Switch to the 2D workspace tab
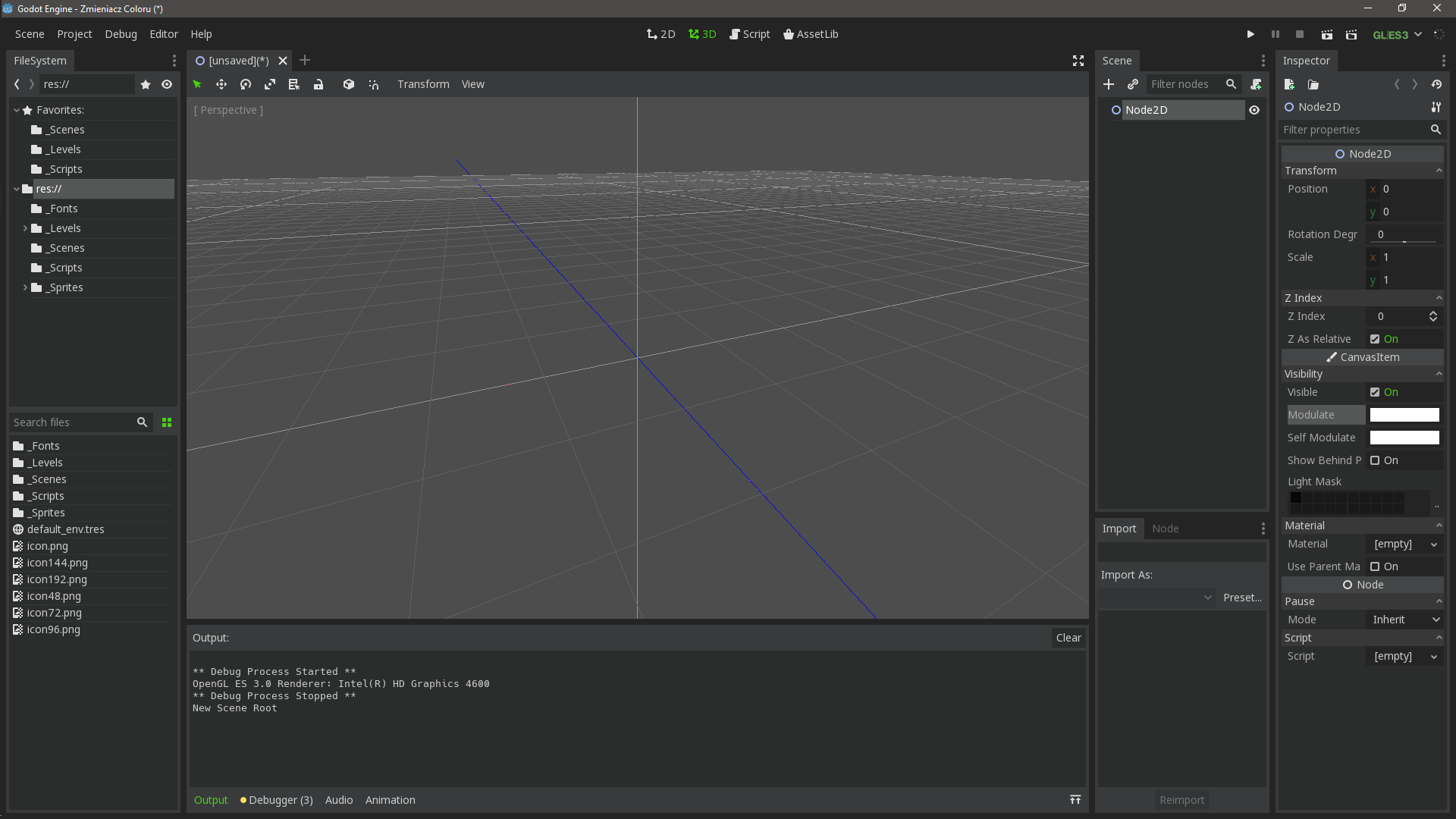 click(x=661, y=34)
